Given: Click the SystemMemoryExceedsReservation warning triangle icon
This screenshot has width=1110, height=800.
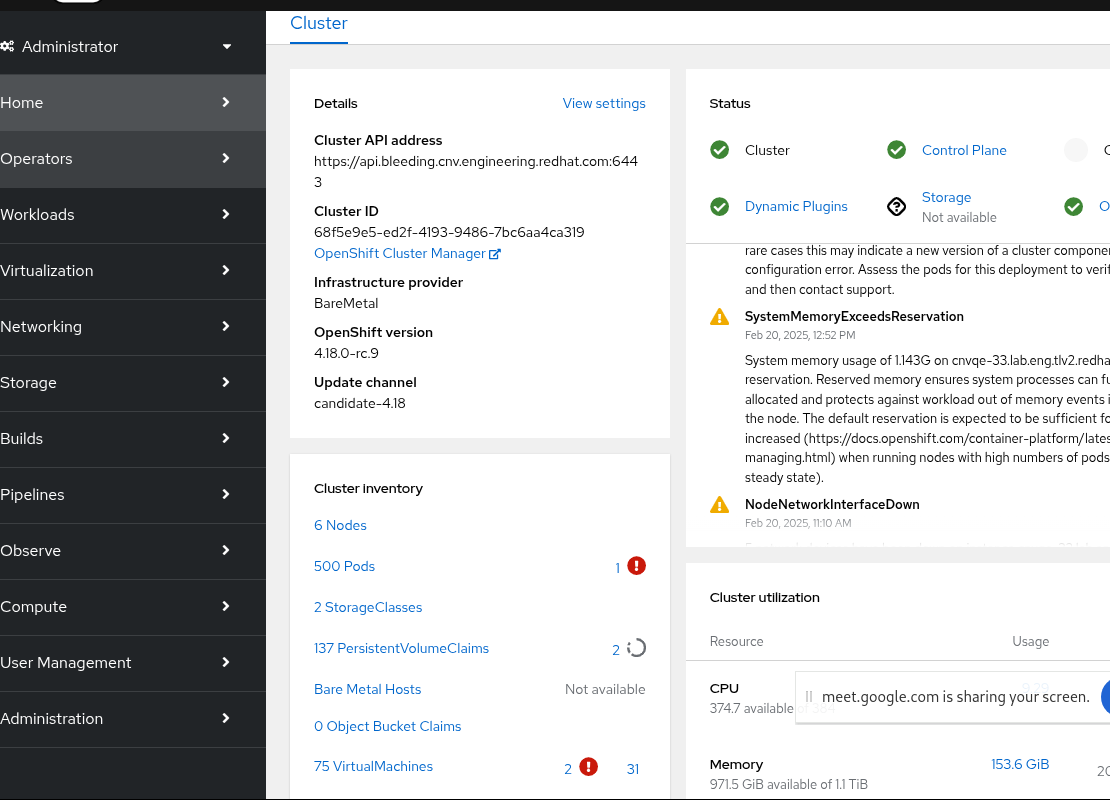Looking at the screenshot, I should 719,317.
